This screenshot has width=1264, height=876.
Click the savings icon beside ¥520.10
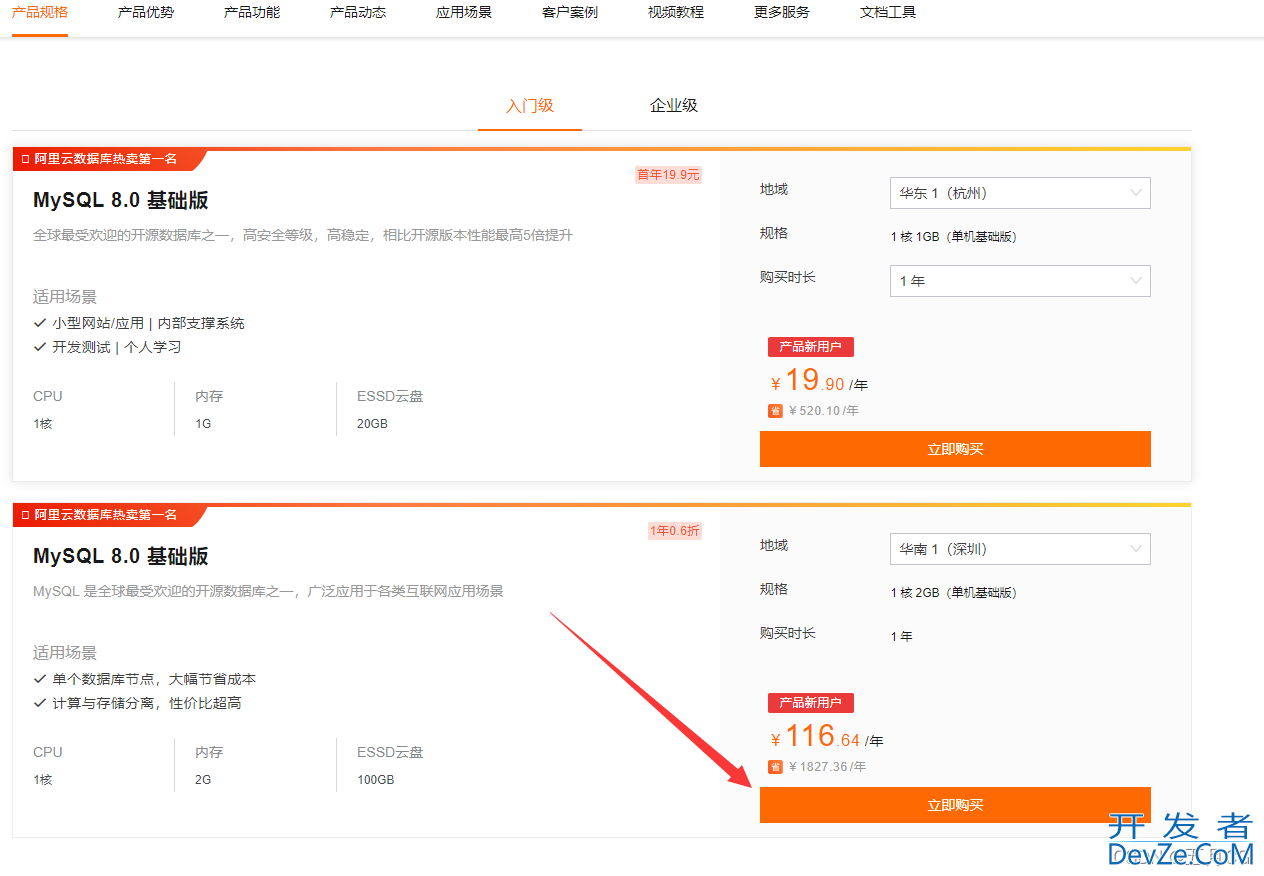point(775,411)
